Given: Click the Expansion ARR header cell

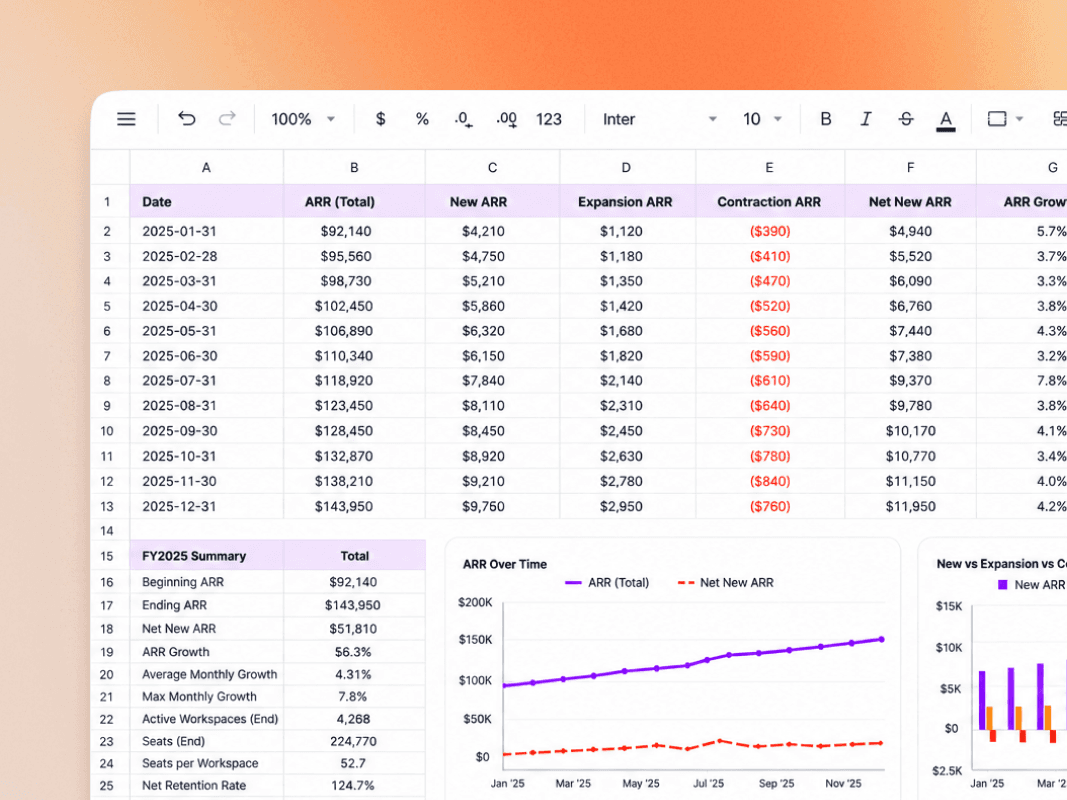Looking at the screenshot, I should click(x=626, y=201).
